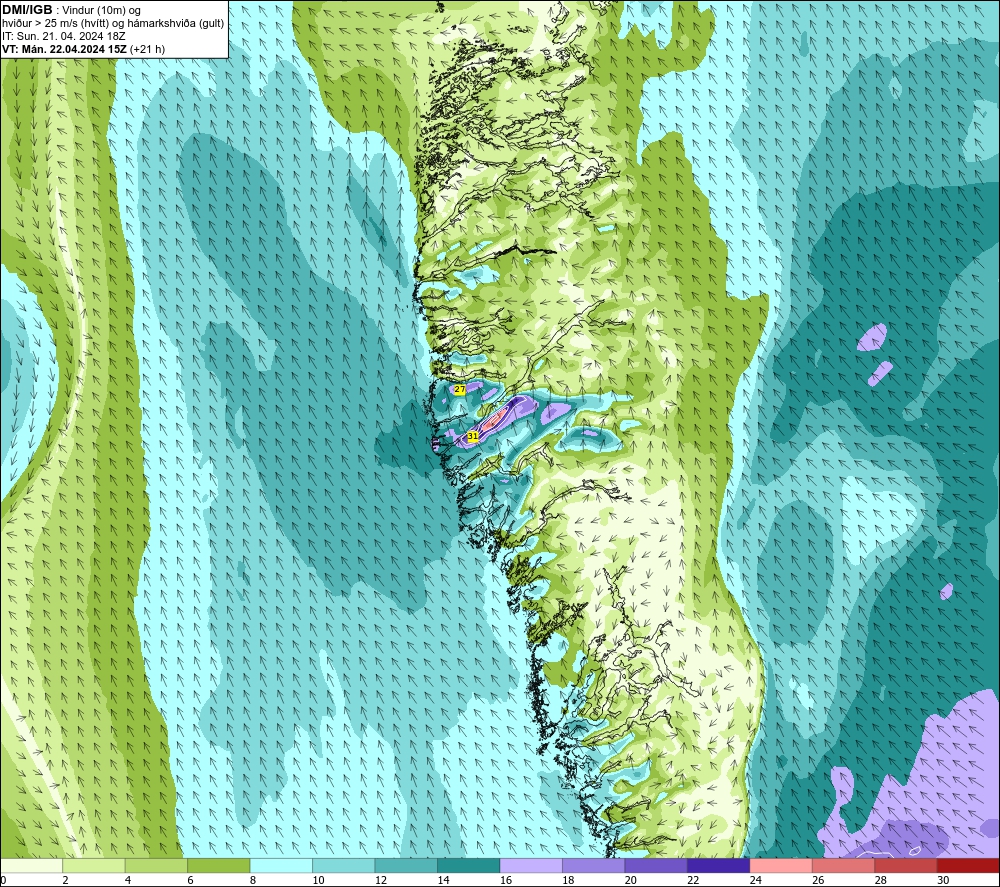Viewport: 1000px width, 887px height.
Task: Click the 'IT: Sun. 21. 04. 2024 18Z' line
Action: coord(64,36)
